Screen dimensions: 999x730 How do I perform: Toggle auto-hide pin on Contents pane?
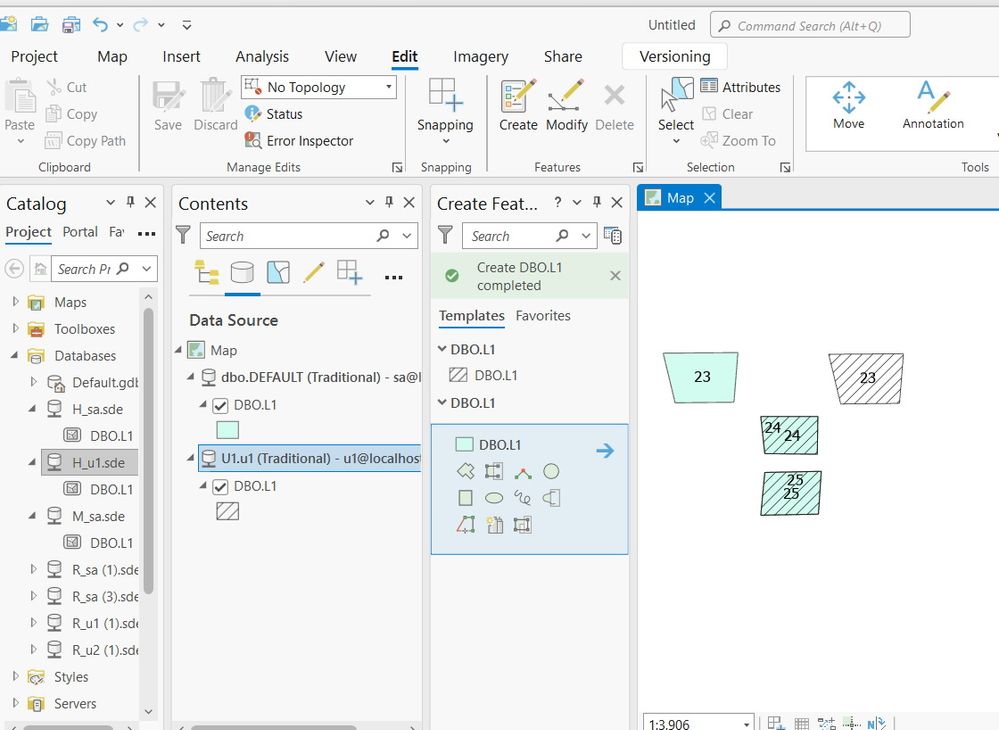[x=389, y=203]
